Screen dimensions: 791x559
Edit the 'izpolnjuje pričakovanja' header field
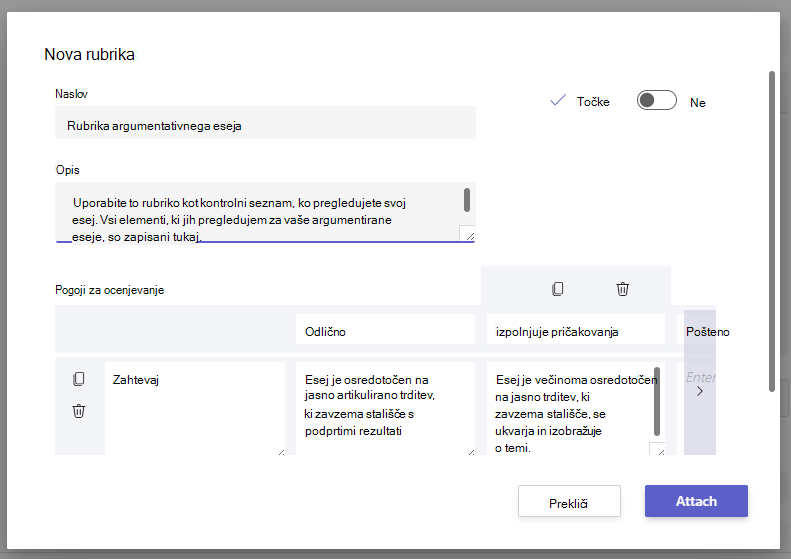[576, 329]
